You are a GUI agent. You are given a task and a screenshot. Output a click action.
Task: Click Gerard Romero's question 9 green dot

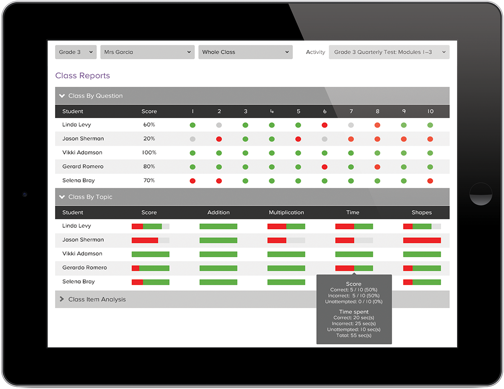404,167
